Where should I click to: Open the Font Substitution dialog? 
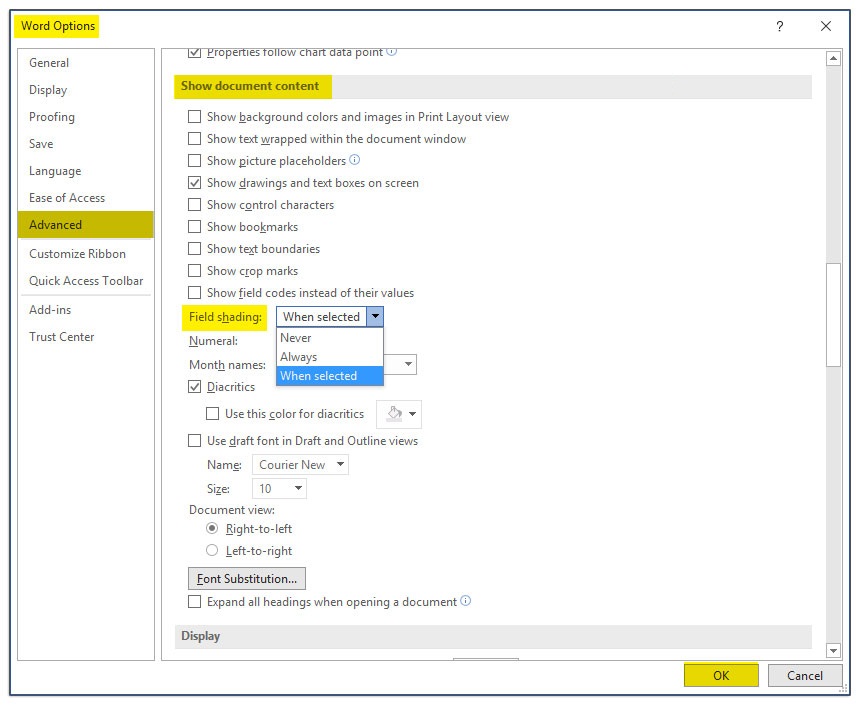(247, 579)
